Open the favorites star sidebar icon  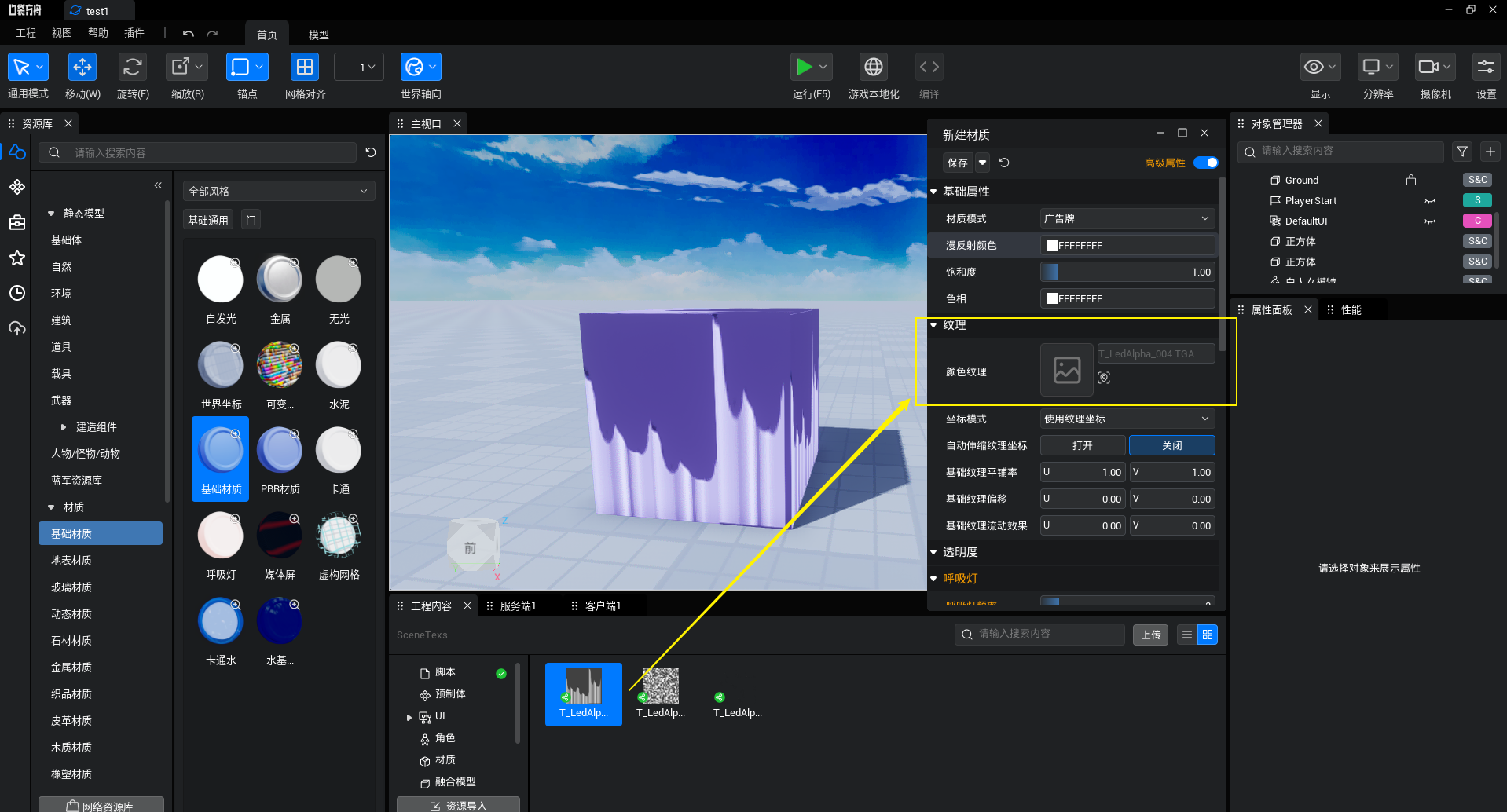(17, 258)
